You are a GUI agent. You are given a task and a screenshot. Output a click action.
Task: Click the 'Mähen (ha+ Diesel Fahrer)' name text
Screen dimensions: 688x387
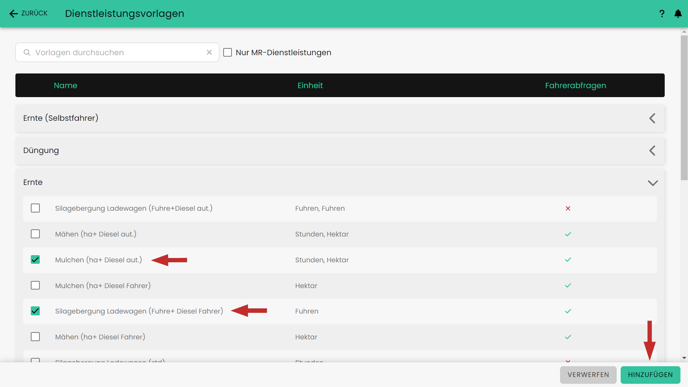point(100,337)
